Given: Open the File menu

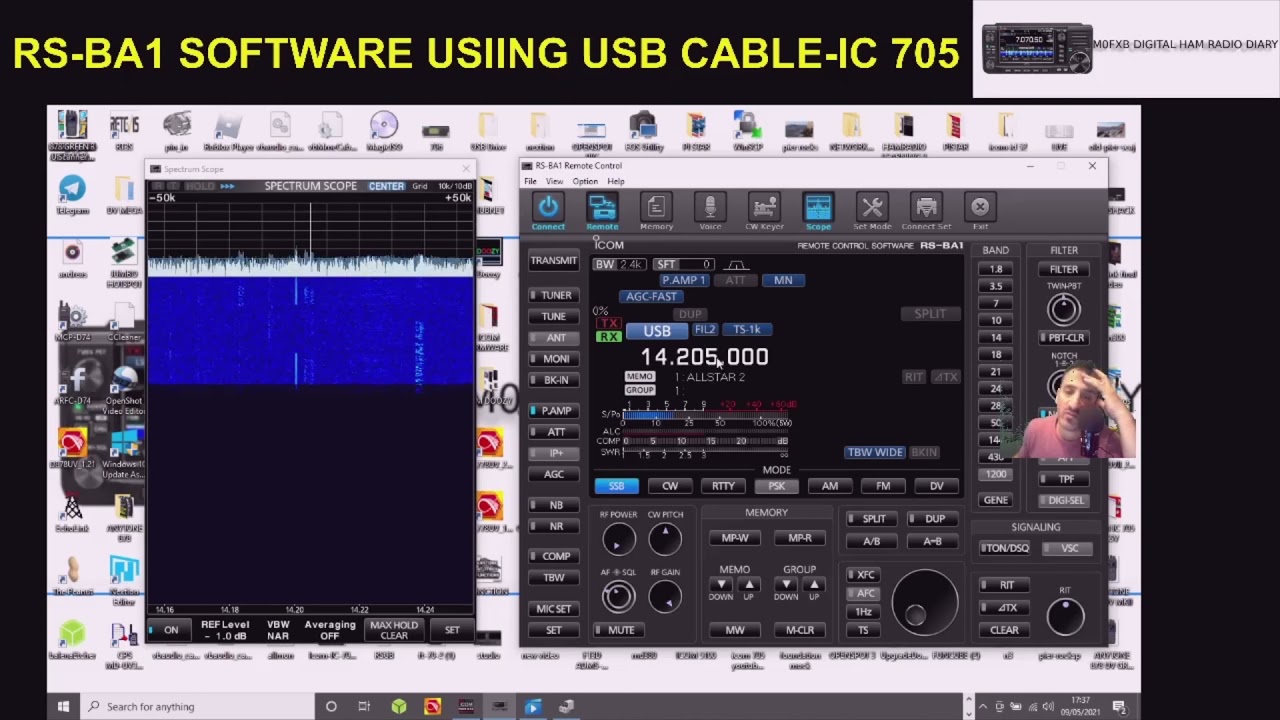Looking at the screenshot, I should tap(531, 181).
